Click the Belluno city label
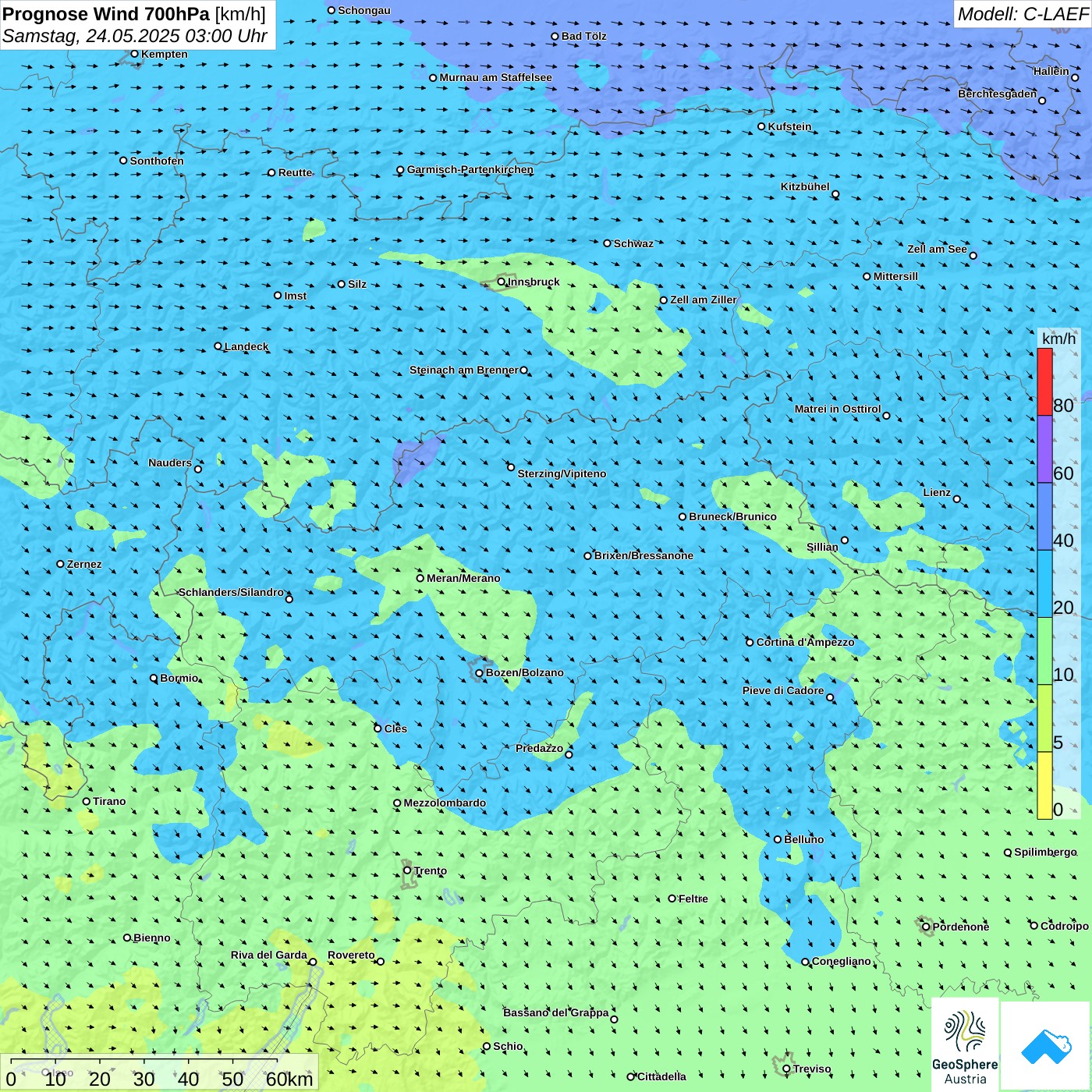Viewport: 1092px width, 1092px height. (803, 839)
